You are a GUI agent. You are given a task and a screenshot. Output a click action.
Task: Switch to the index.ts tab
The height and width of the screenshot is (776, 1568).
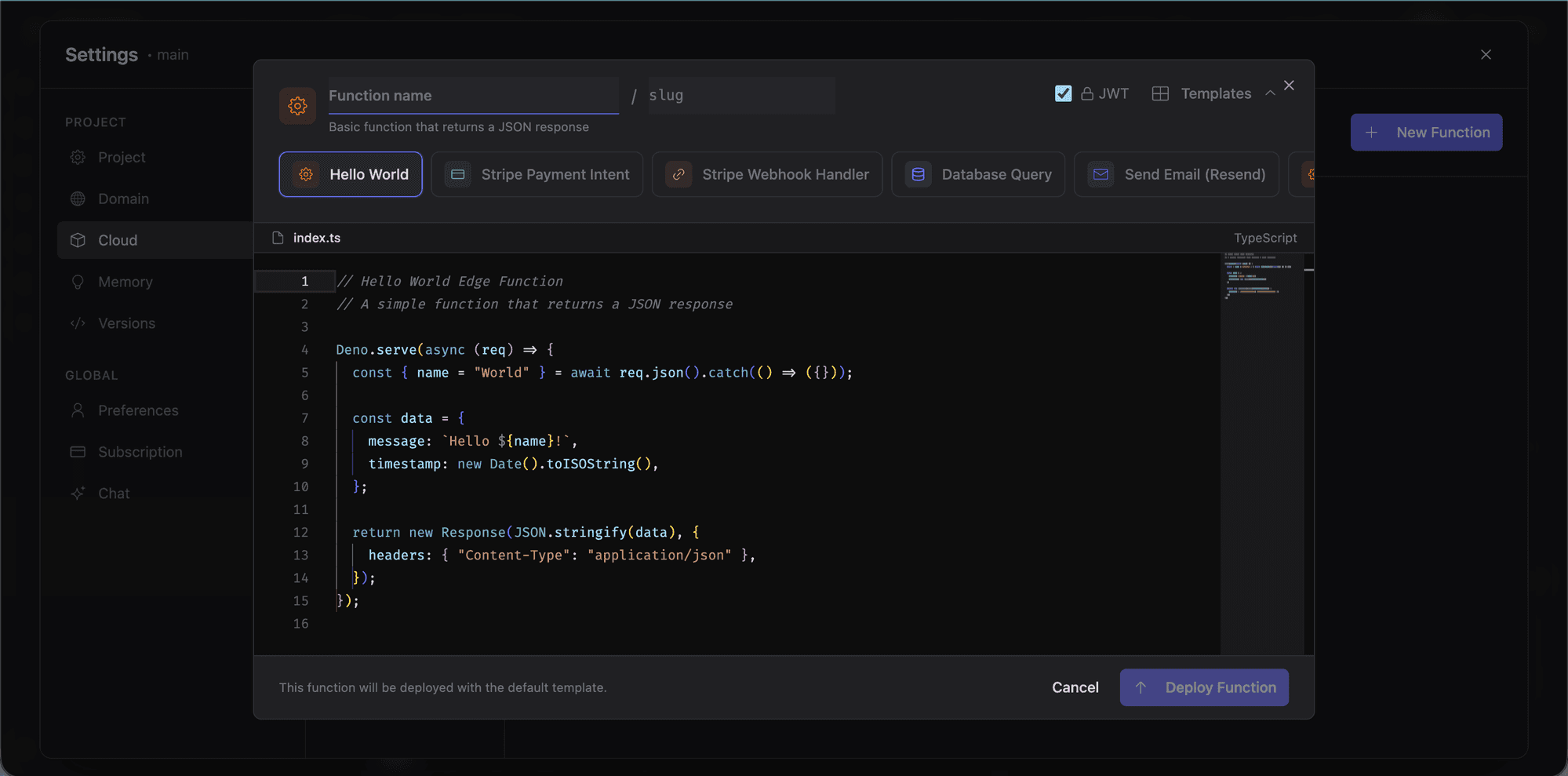pyautogui.click(x=315, y=238)
